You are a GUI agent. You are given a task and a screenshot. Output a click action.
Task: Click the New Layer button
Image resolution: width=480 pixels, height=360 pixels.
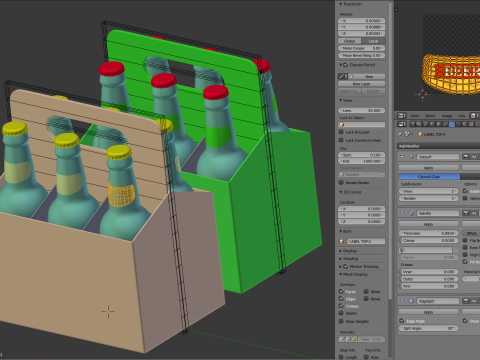pos(362,84)
